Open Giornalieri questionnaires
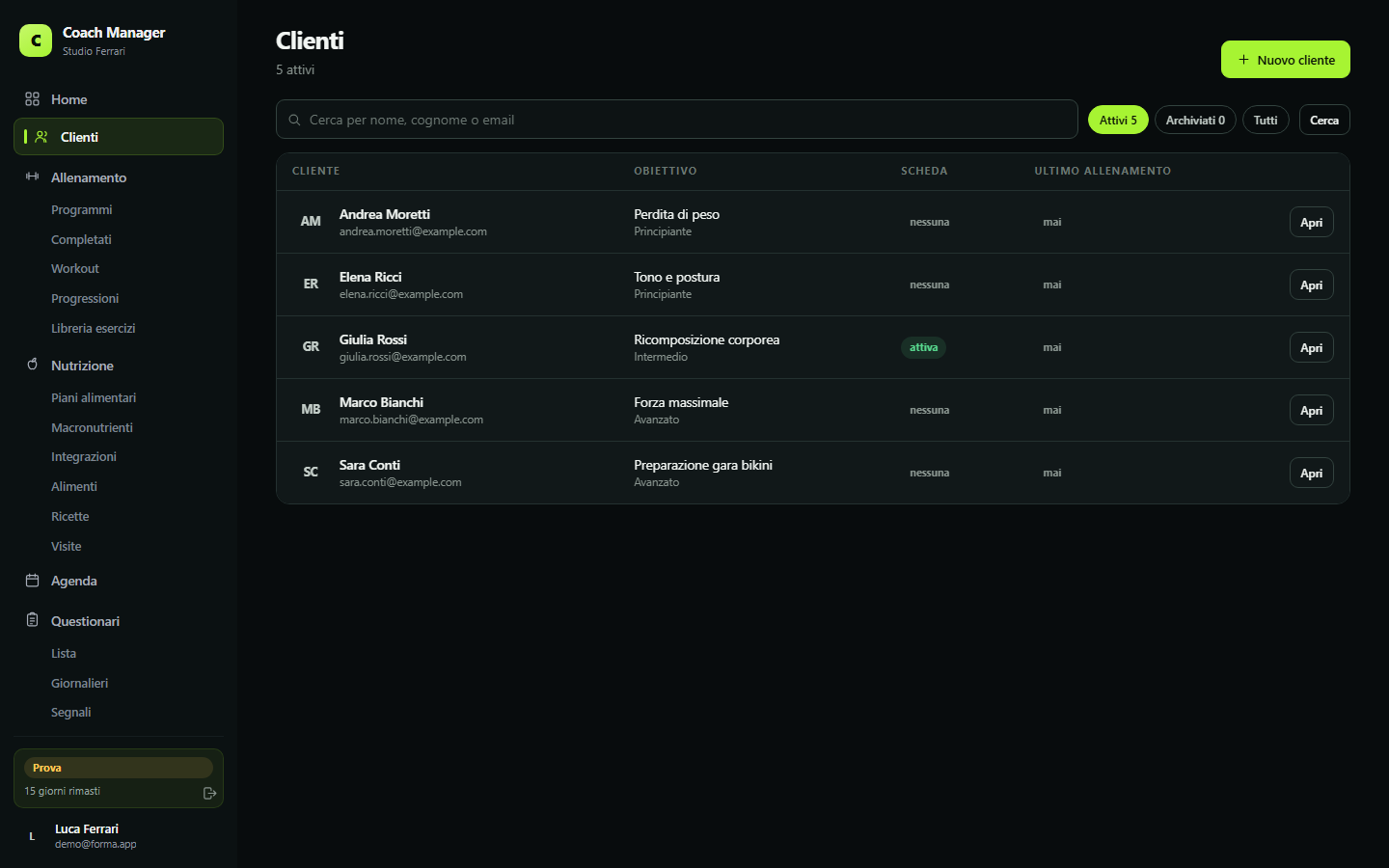The image size is (1389, 868). [80, 683]
